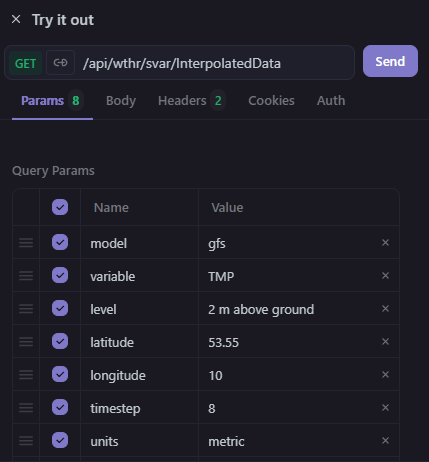Viewport: 429px width, 462px height.
Task: Click the link icon beside GET
Action: [60, 63]
